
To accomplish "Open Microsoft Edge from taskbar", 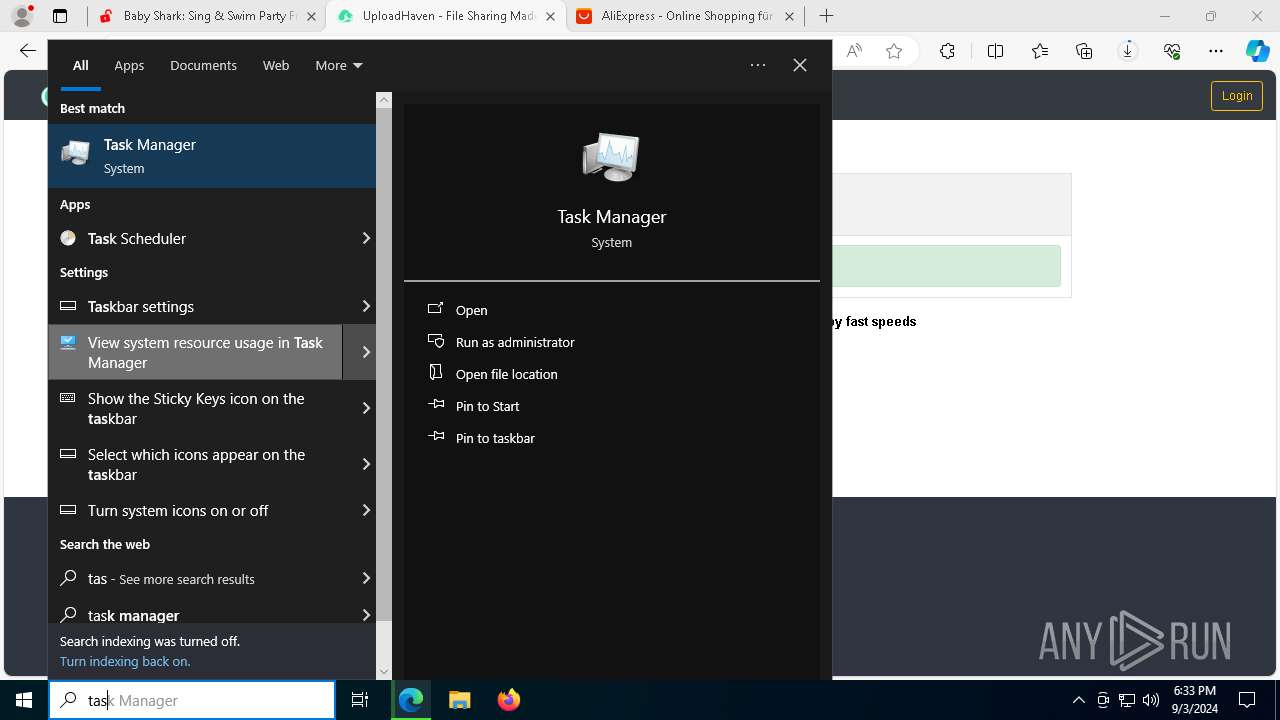I will (411, 700).
